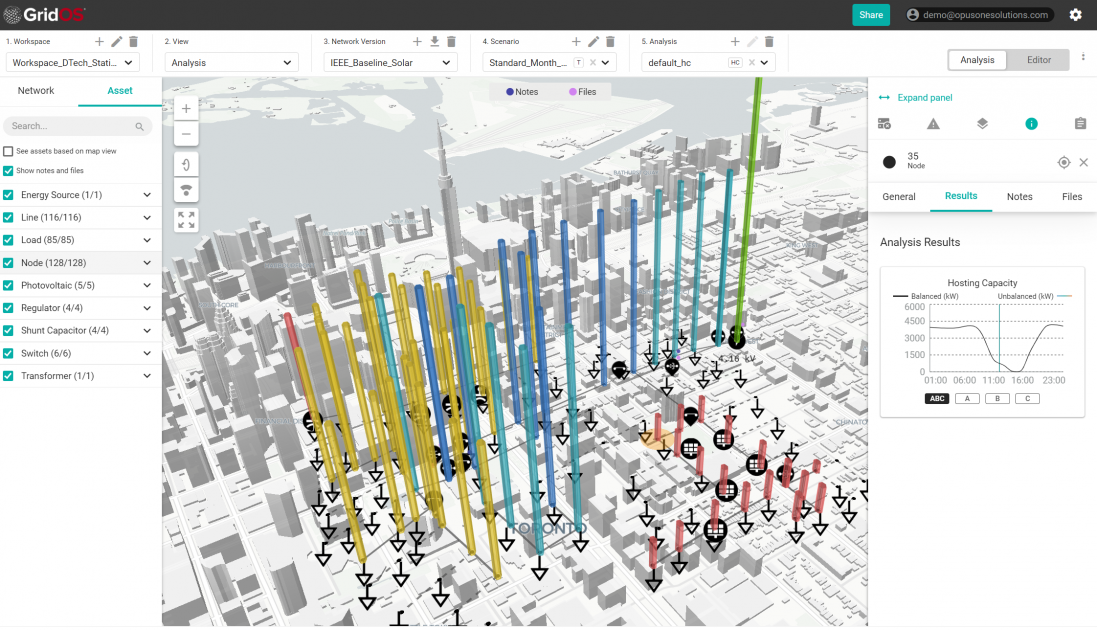Open the Notes tab for Node 35

pos(1019,196)
